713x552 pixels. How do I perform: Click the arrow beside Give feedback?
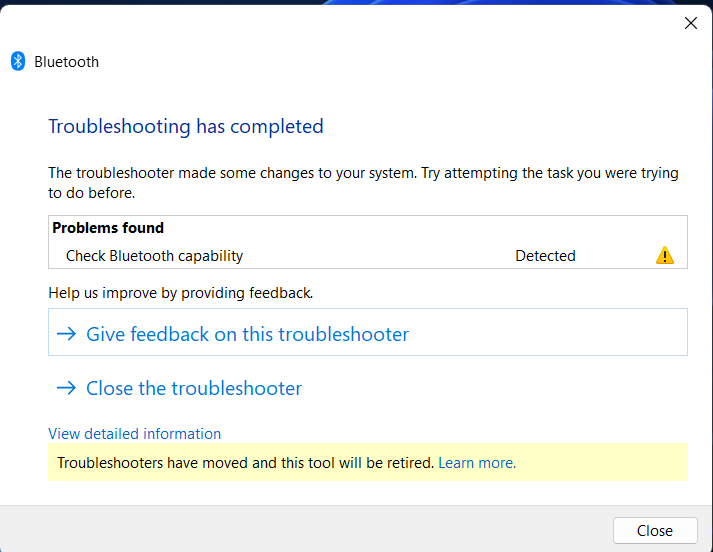coord(66,334)
